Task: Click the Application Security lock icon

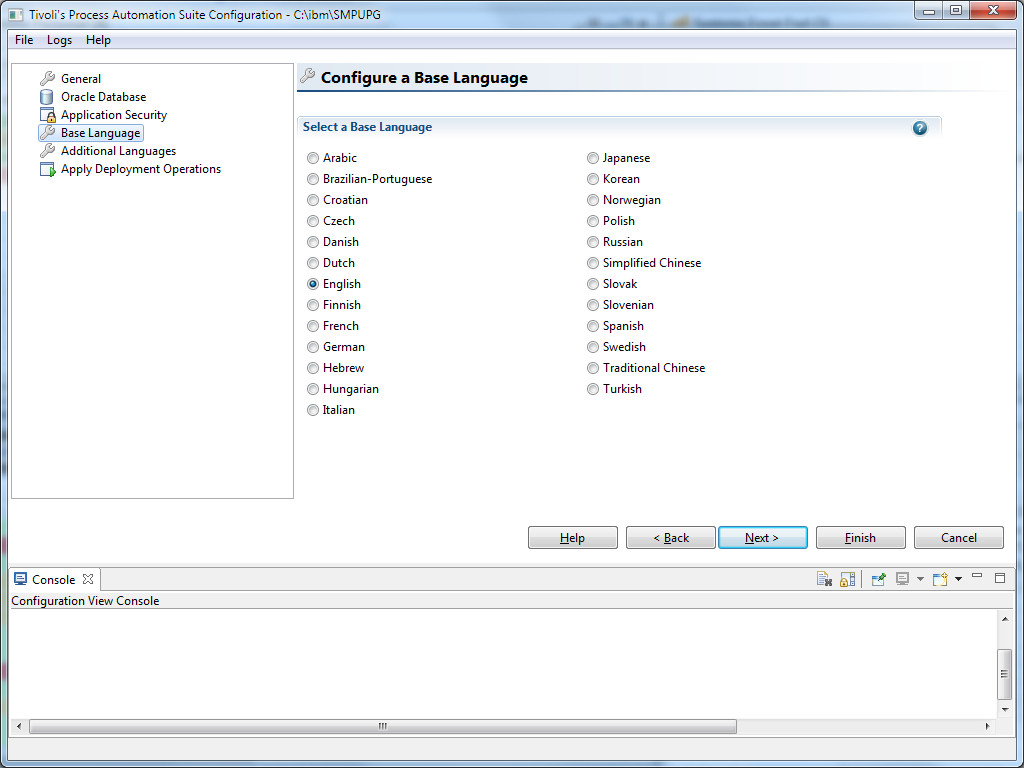Action: [48, 115]
